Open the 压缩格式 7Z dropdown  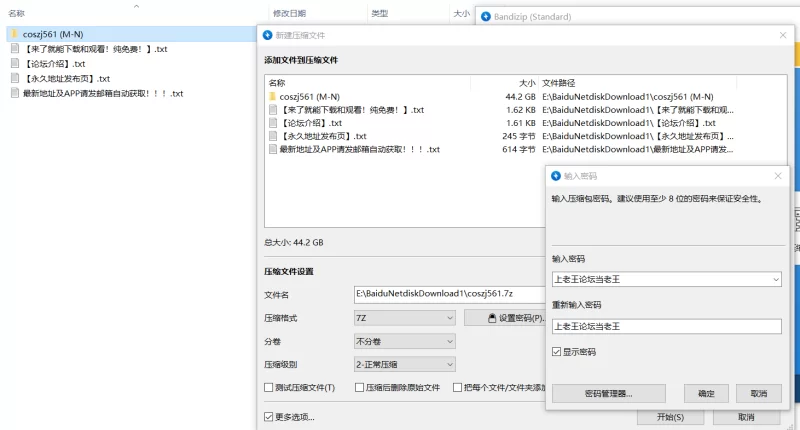click(x=404, y=318)
